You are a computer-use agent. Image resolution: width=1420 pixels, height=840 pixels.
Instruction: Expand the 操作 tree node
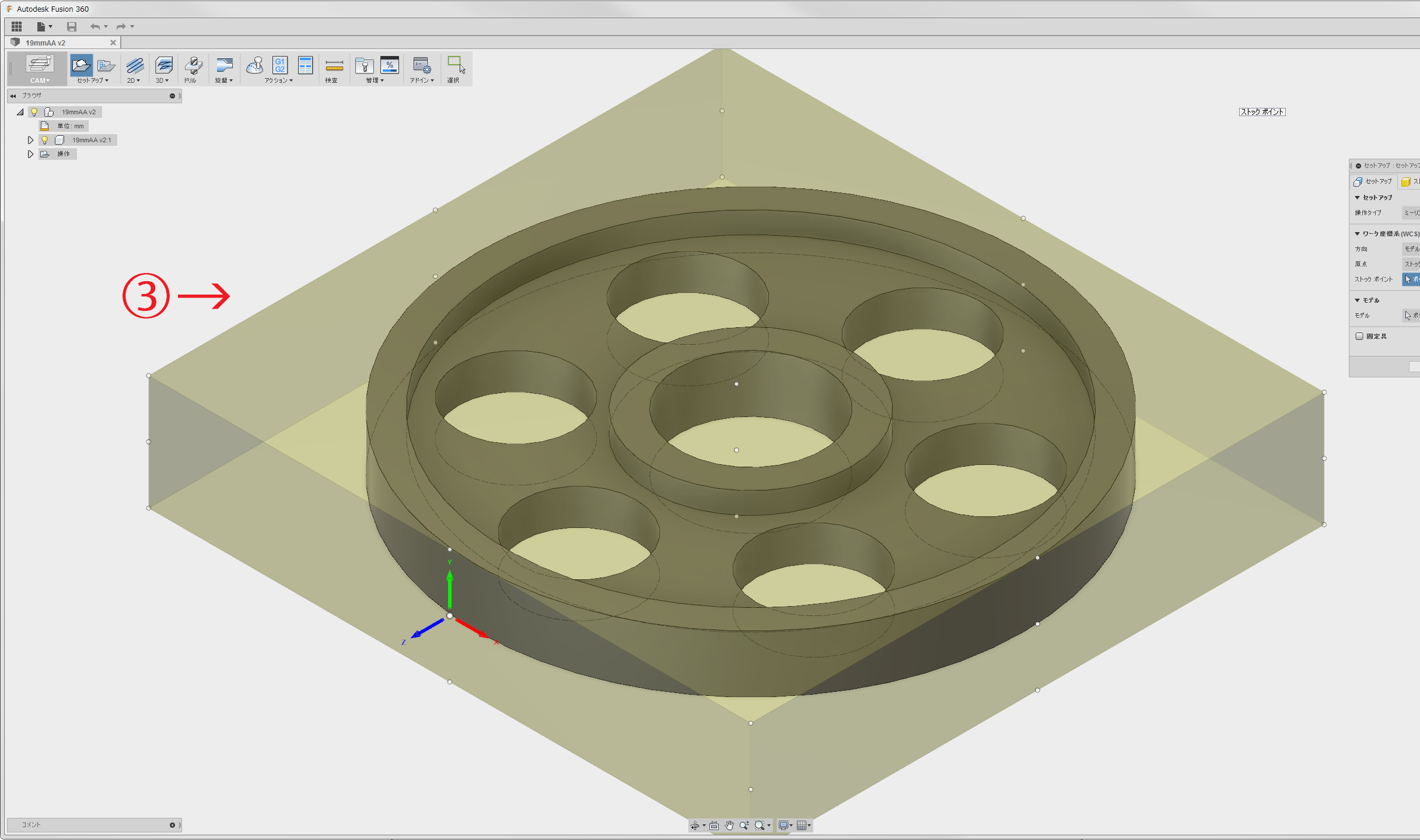click(30, 154)
